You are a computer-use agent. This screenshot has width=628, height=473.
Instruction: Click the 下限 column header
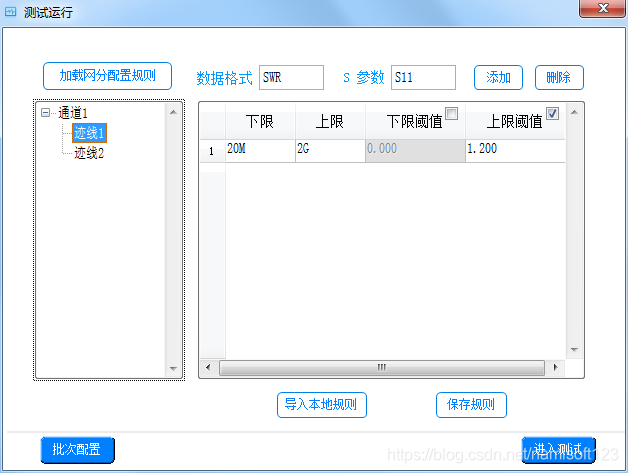[x=260, y=121]
